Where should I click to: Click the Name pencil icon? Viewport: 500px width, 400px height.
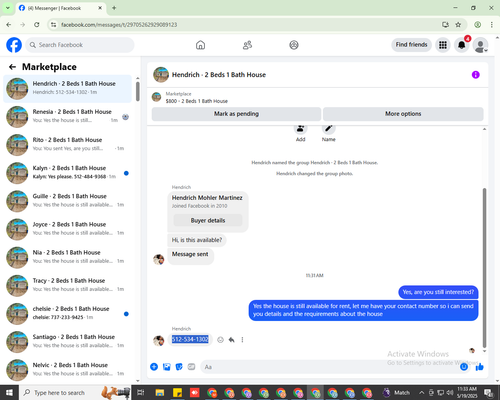328,129
